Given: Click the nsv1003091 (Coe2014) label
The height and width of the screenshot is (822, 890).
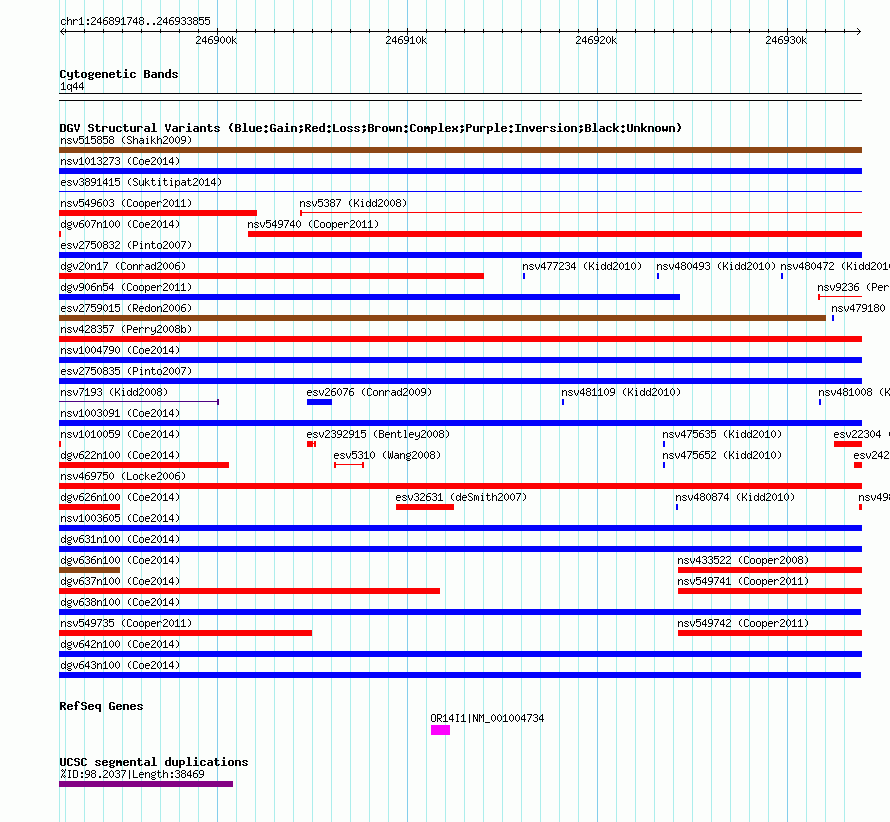Looking at the screenshot, I should [x=120, y=413].
